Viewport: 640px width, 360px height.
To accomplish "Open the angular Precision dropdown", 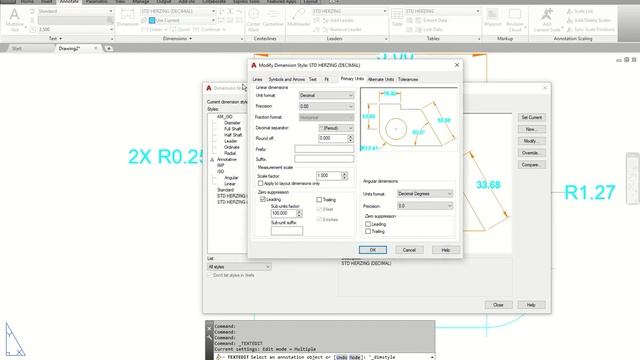I will (x=425, y=206).
